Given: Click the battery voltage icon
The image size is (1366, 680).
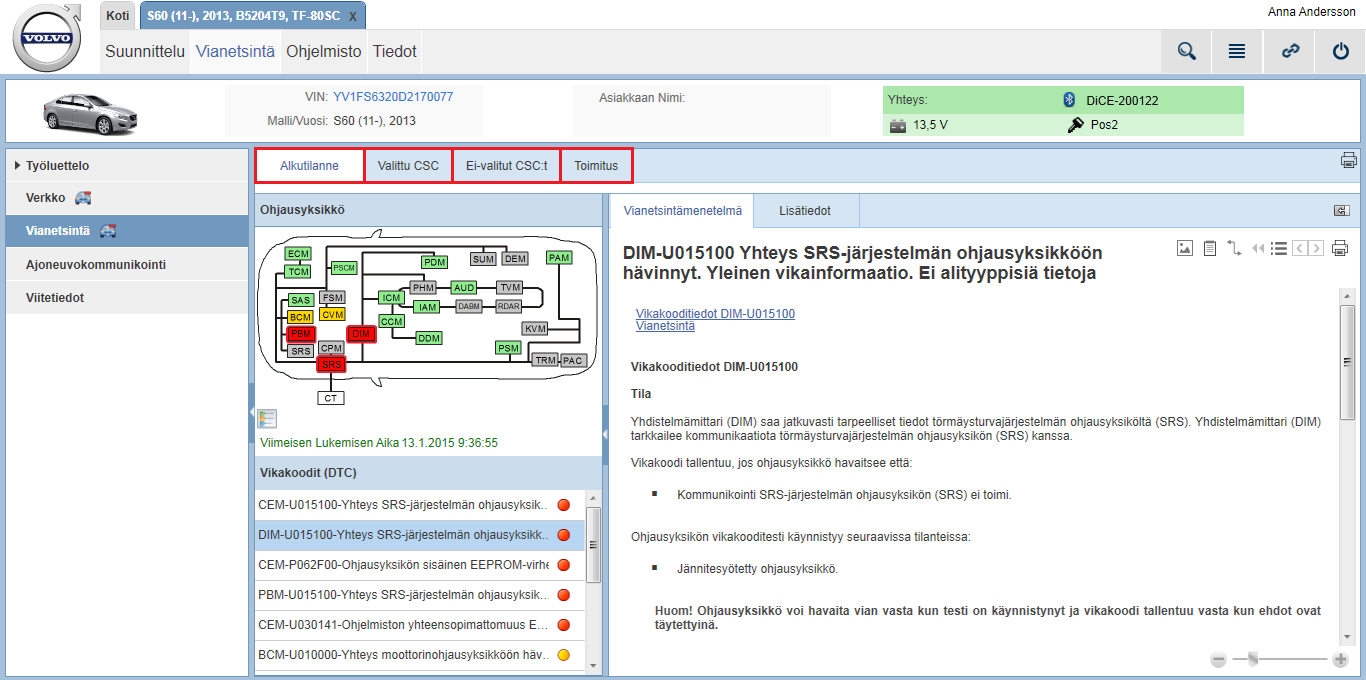Looking at the screenshot, I should [x=898, y=126].
